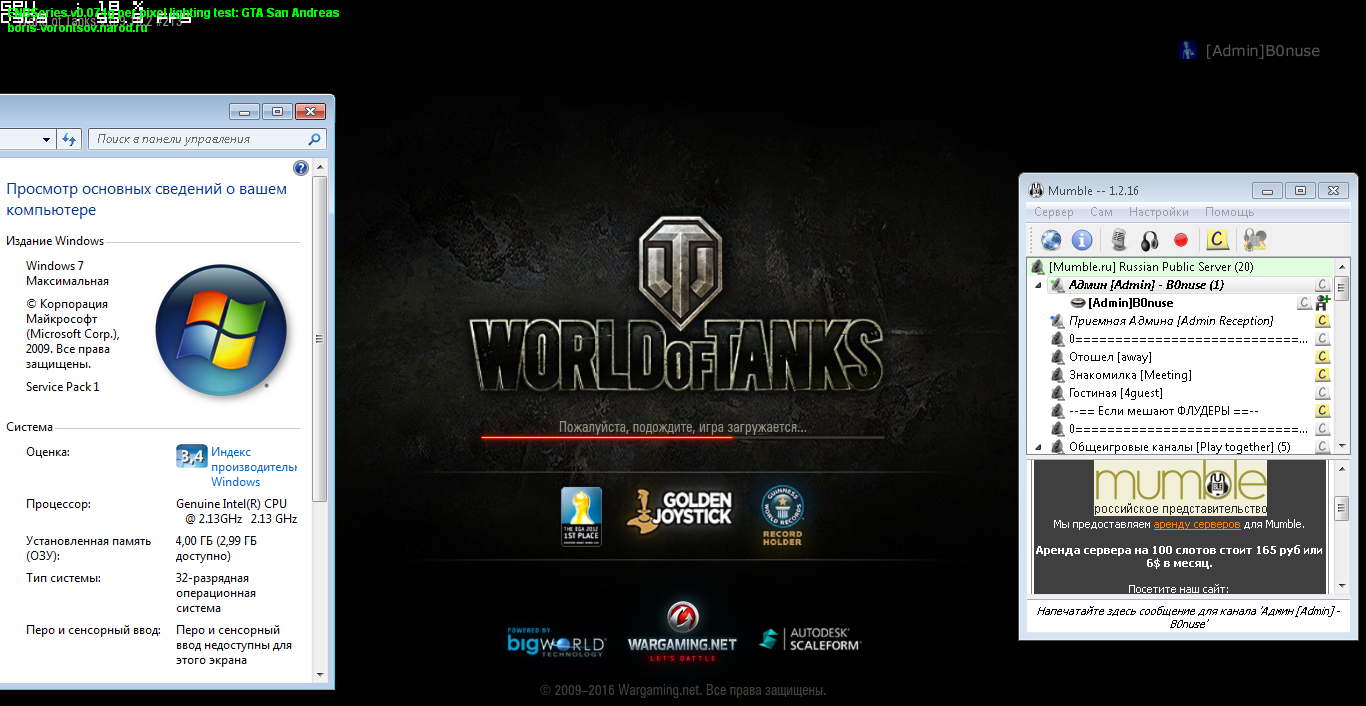Image resolution: width=1366 pixels, height=706 pixels.
Task: Click the refresh arrows beside the address bar
Action: click(x=69, y=139)
